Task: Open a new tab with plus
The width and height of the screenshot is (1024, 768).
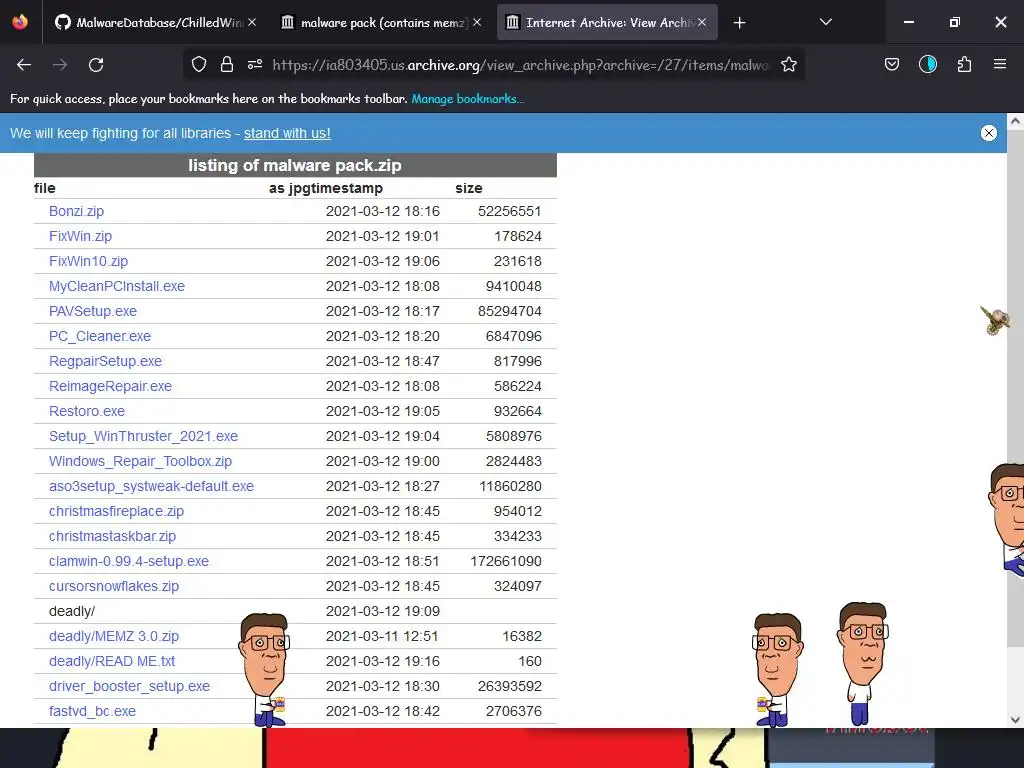Action: click(x=739, y=23)
